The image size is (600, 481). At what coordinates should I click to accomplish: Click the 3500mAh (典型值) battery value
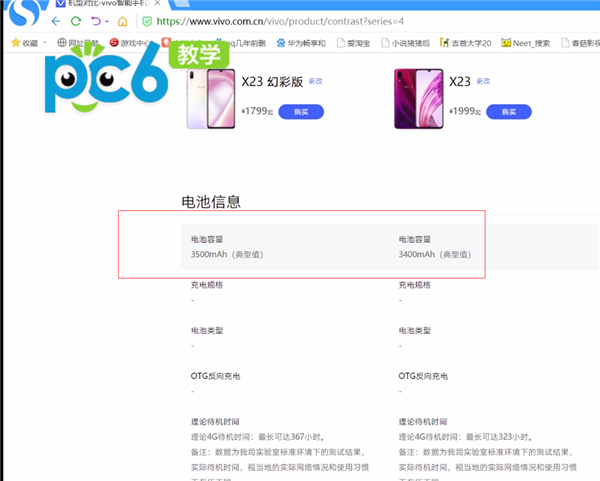227,254
